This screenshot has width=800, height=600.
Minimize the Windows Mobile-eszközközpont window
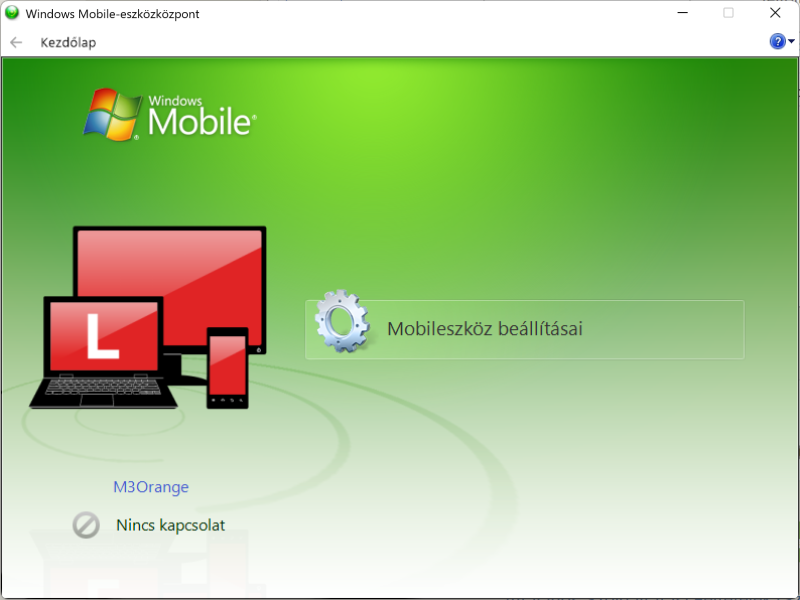[683, 13]
